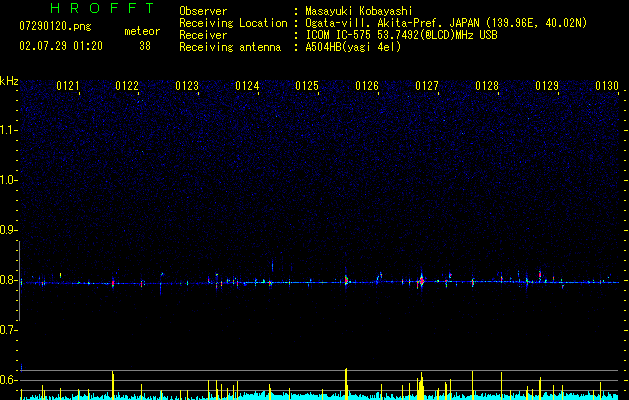Click the Ogata-vill. Akita-Pref. JAPAN location text

click(x=446, y=23)
